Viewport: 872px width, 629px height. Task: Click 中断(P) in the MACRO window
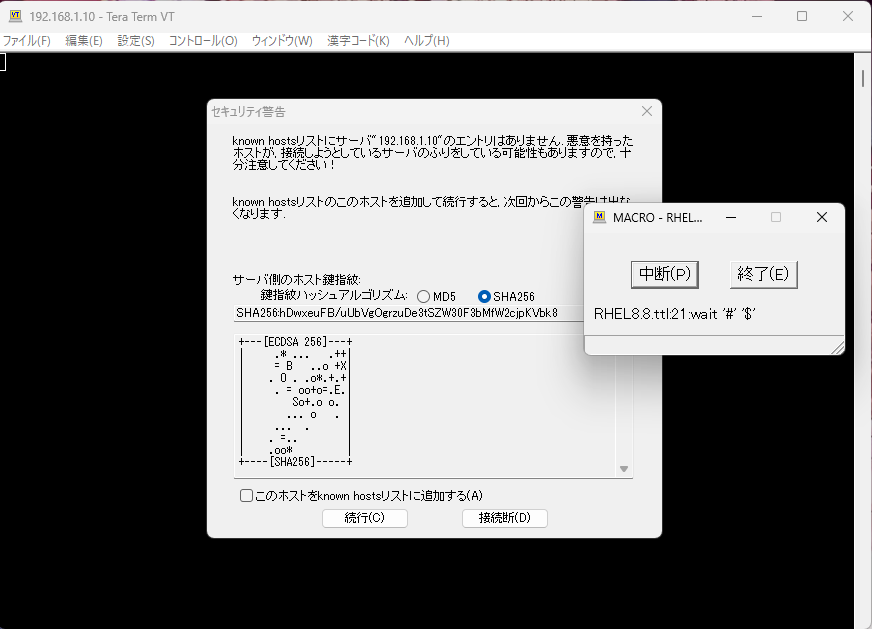(665, 274)
